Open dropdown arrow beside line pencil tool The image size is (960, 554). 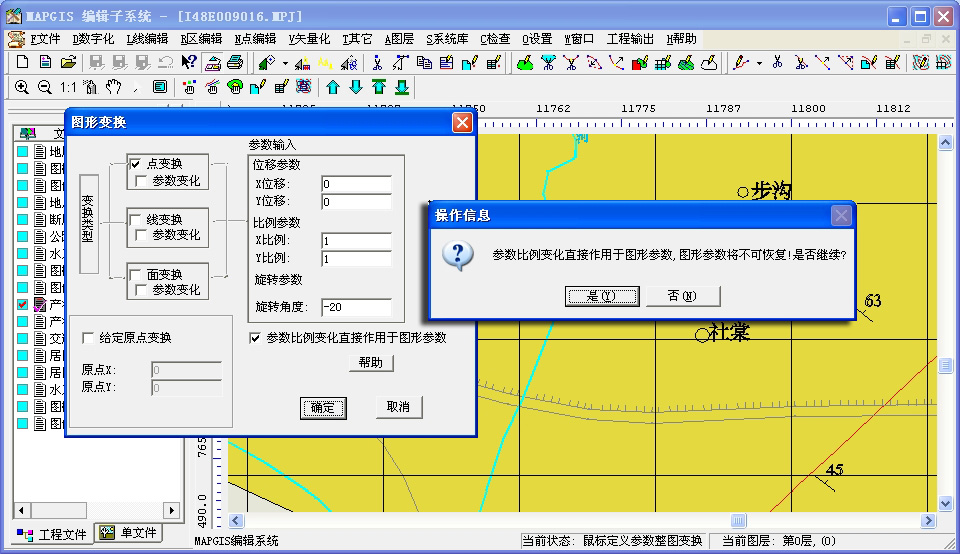pos(759,63)
